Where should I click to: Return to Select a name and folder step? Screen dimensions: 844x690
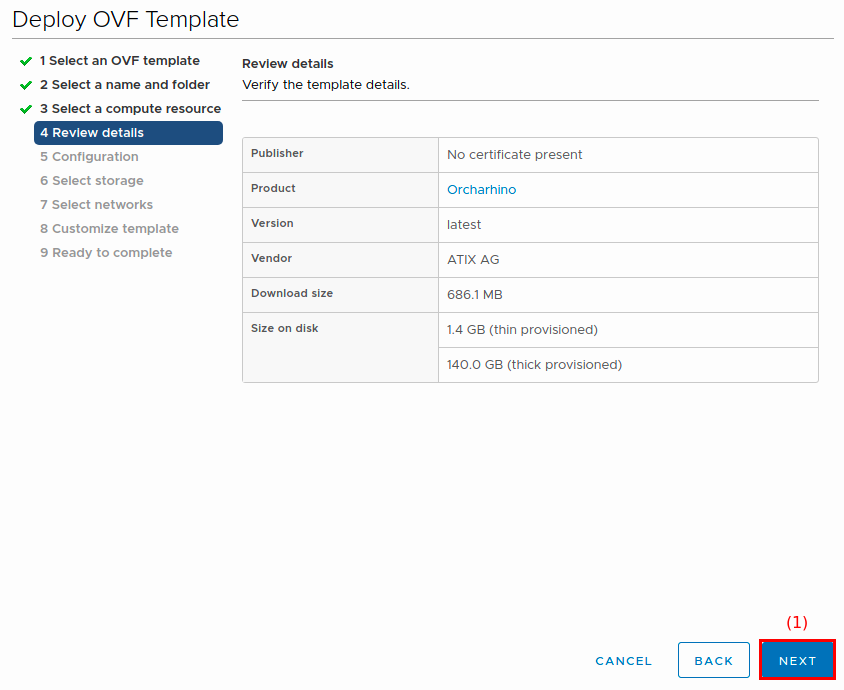click(x=124, y=85)
